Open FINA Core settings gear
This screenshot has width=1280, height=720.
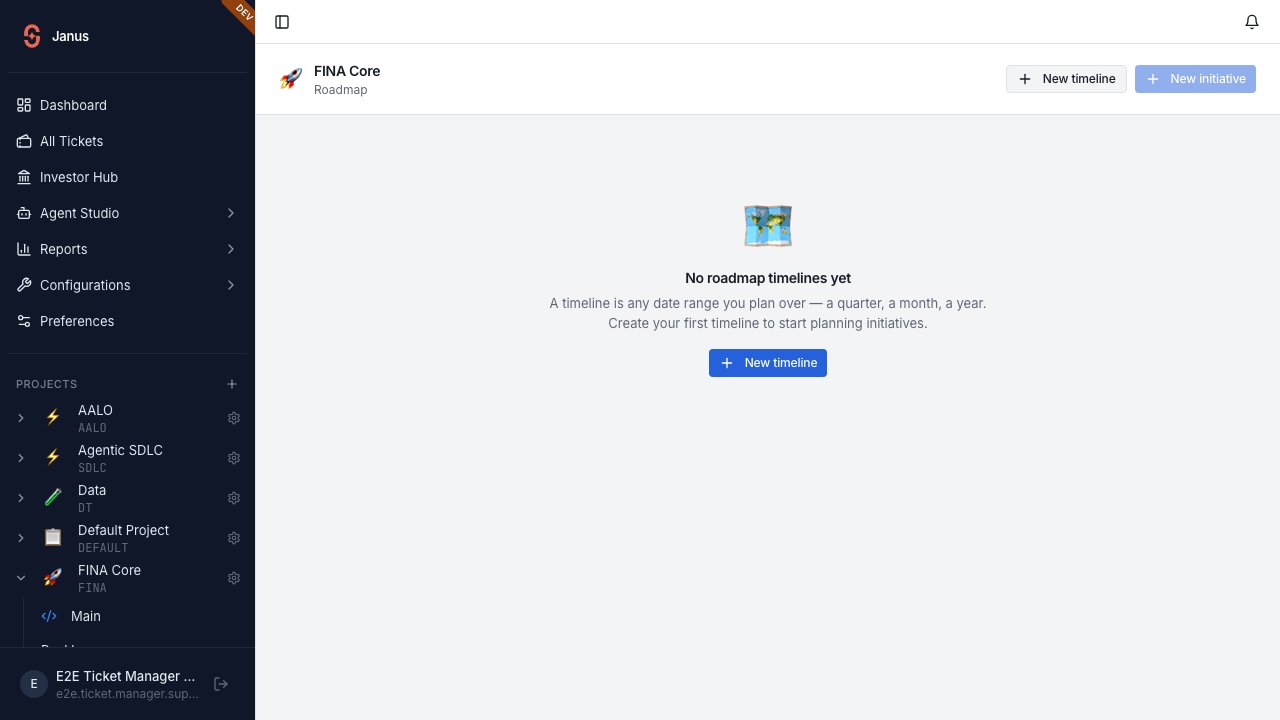click(234, 578)
